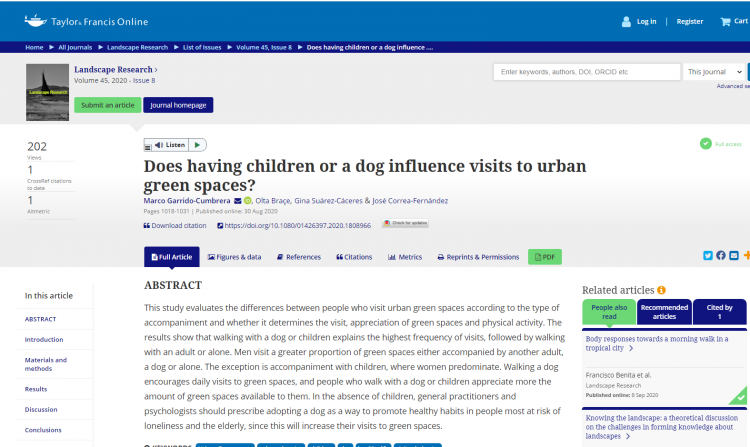Viewport: 750px width, 447px height.
Task: Open the Metrics tab
Action: tap(405, 257)
